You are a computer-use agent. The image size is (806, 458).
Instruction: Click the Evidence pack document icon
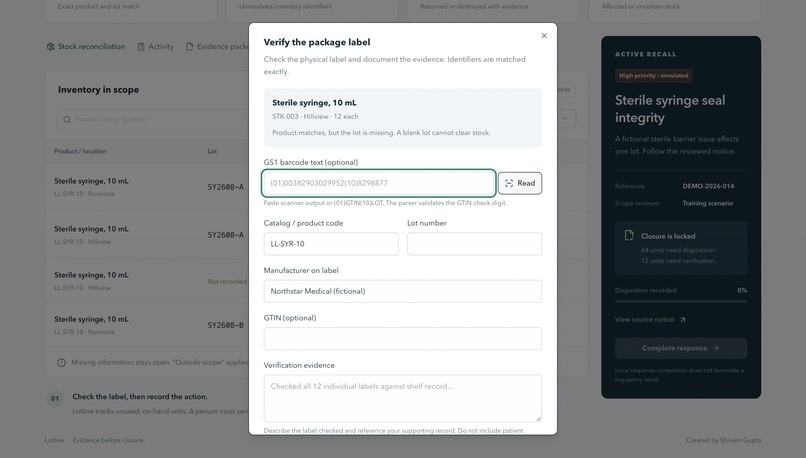(x=190, y=47)
